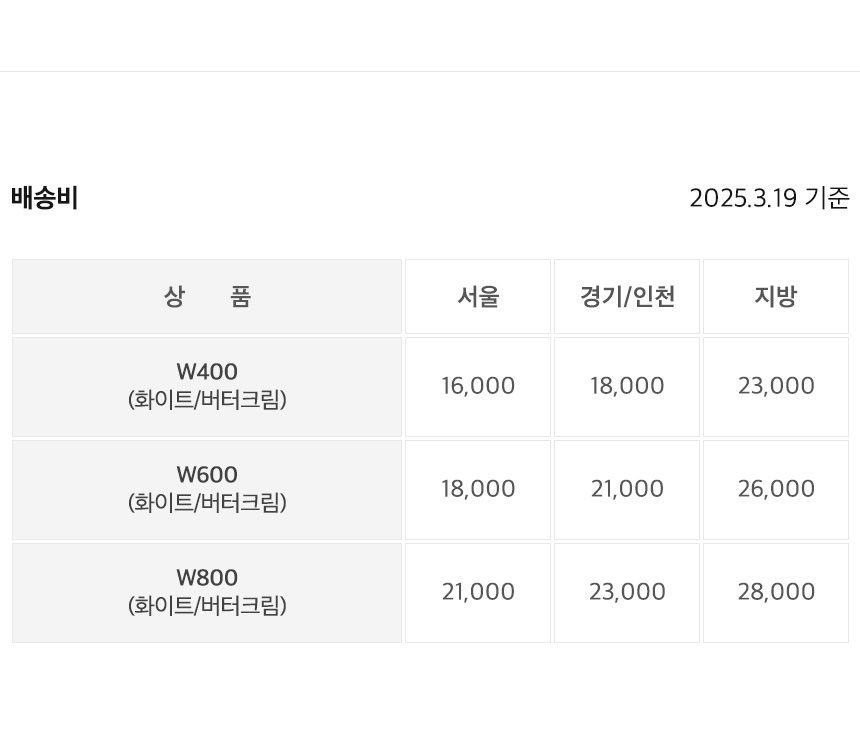Select the 상품 column header
The image size is (860, 743).
(x=207, y=297)
